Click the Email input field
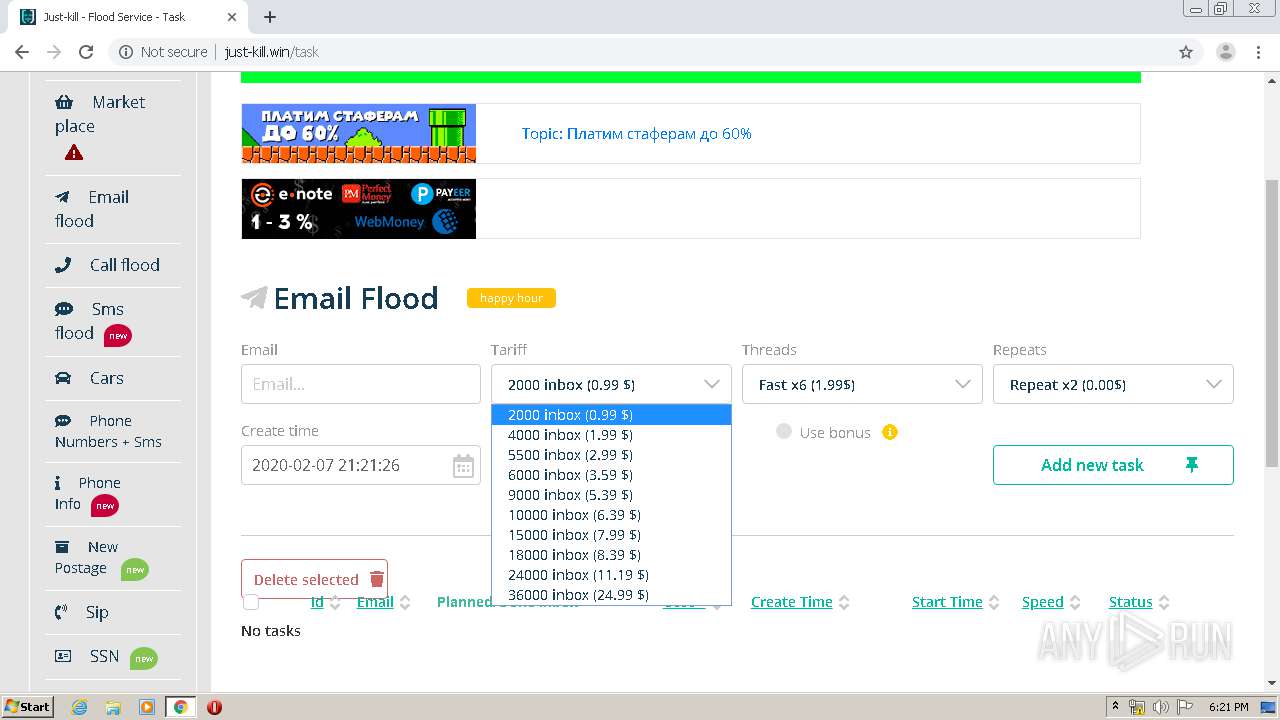Screen dimensions: 1280x720 [x=361, y=384]
